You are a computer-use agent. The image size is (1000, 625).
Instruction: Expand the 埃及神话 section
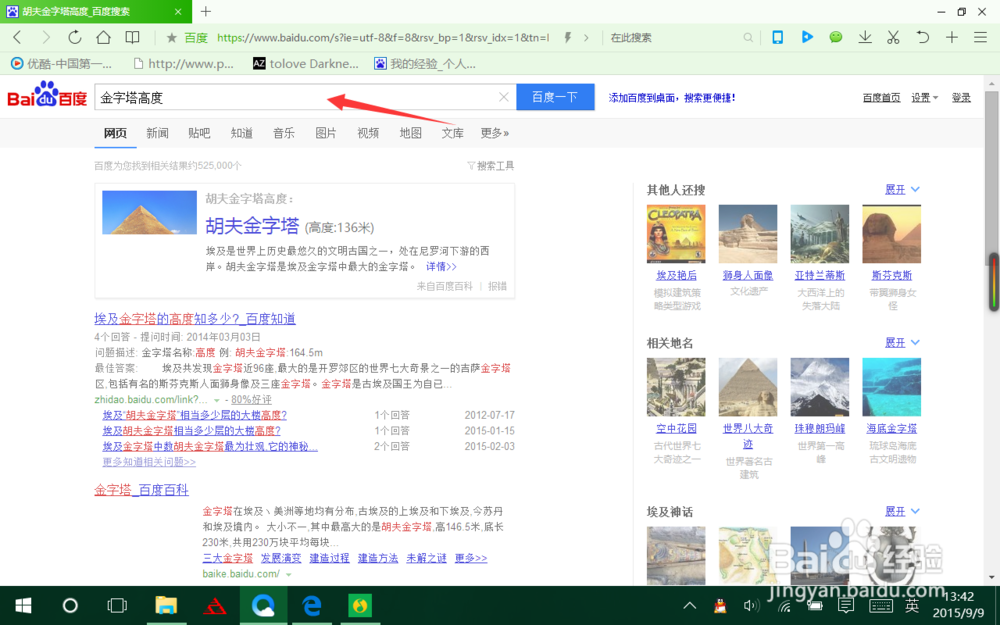click(896, 510)
